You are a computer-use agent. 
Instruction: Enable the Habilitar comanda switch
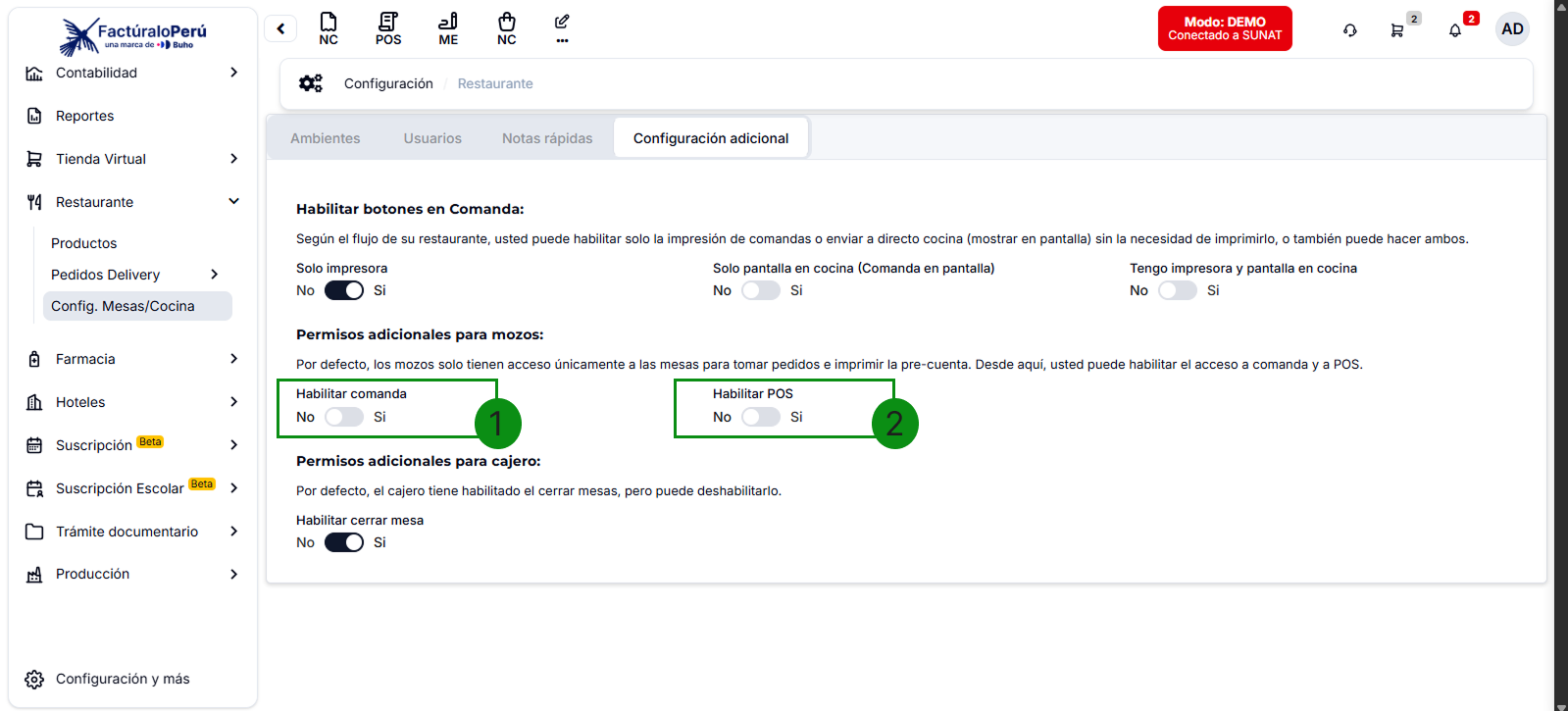click(344, 417)
